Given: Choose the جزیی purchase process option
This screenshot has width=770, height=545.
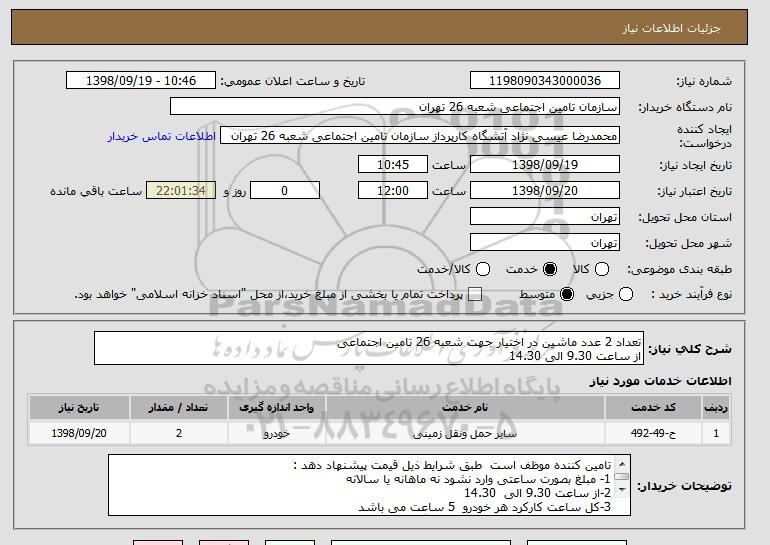Looking at the screenshot, I should 626,294.
